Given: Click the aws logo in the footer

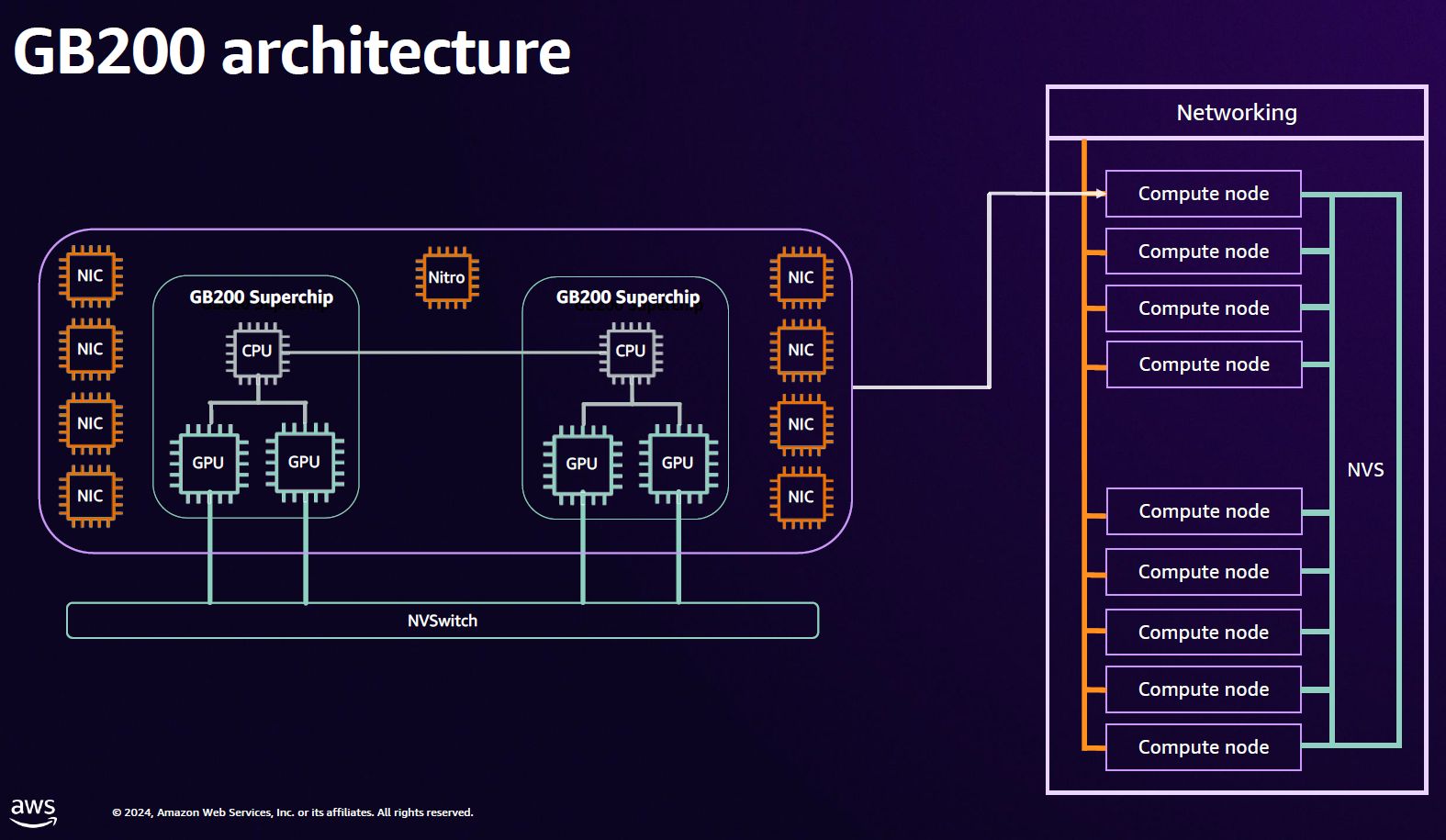Looking at the screenshot, I should click(x=33, y=812).
